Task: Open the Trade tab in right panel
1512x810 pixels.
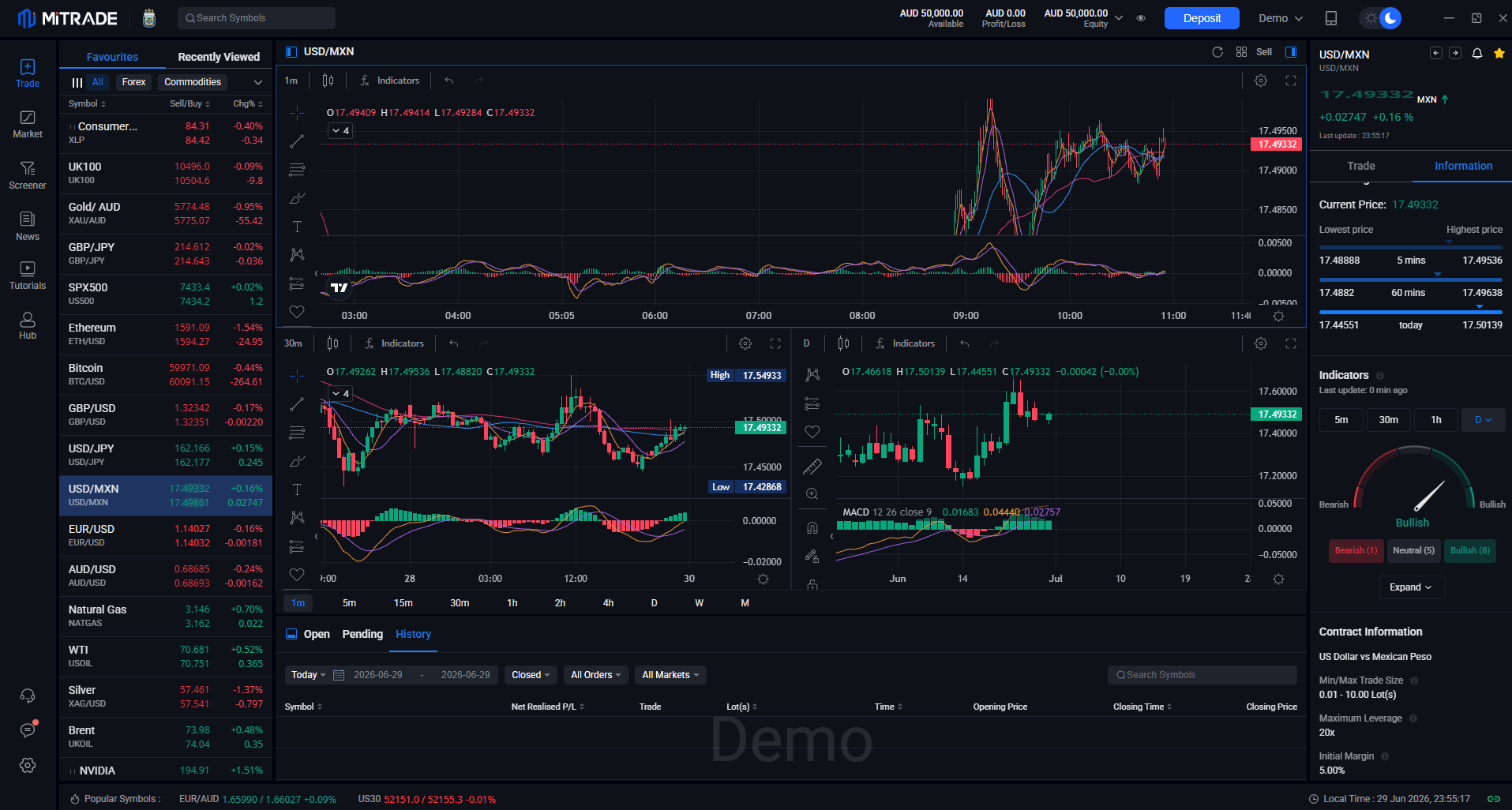Action: click(x=1361, y=166)
